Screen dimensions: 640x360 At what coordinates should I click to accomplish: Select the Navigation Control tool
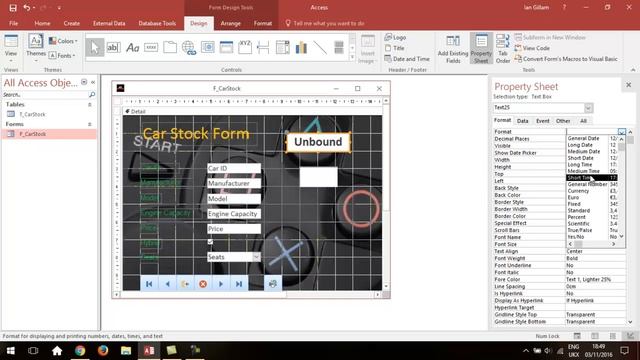pyautogui.click(x=226, y=48)
